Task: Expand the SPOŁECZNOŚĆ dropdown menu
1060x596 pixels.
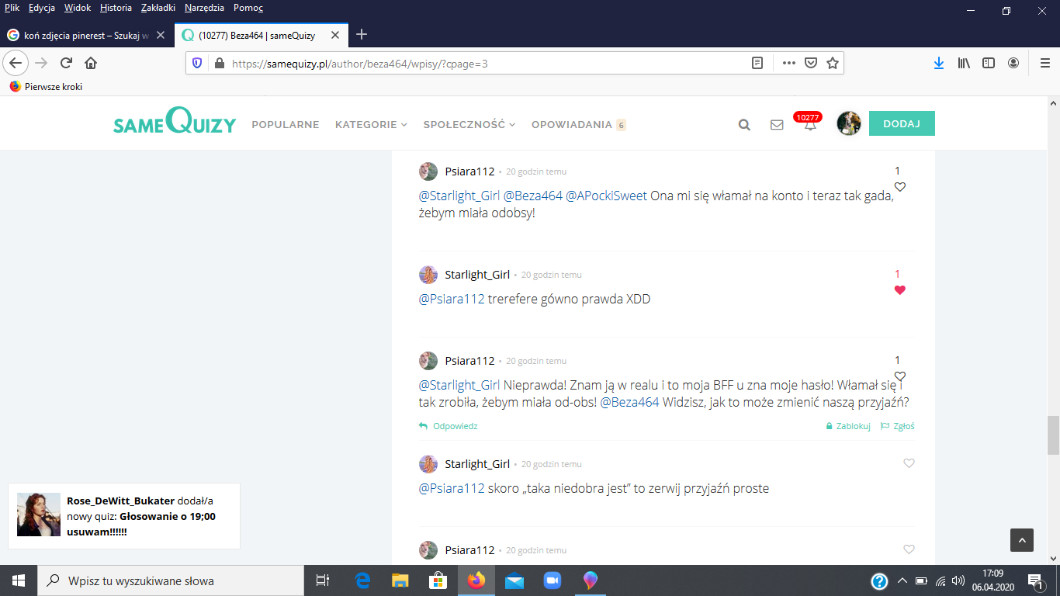Action: coord(468,125)
